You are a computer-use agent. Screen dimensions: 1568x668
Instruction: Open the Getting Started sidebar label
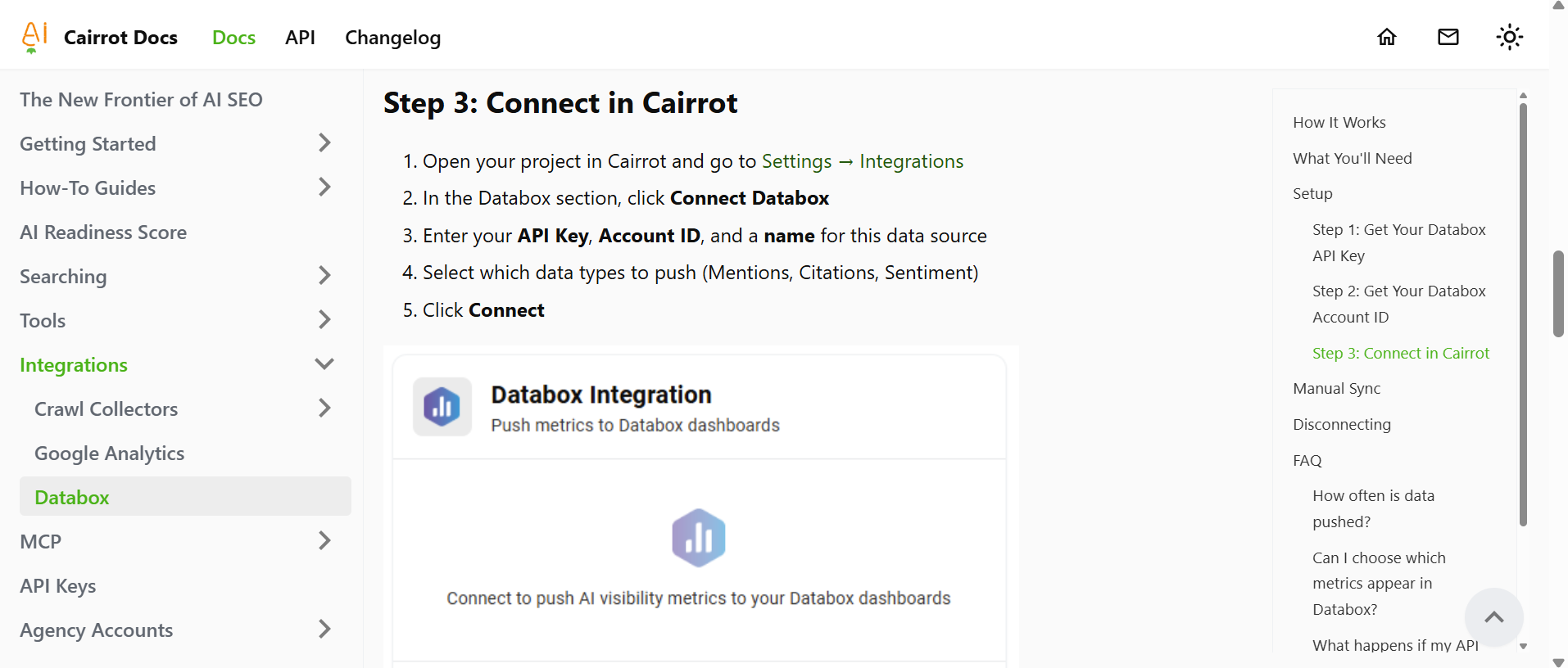click(88, 144)
